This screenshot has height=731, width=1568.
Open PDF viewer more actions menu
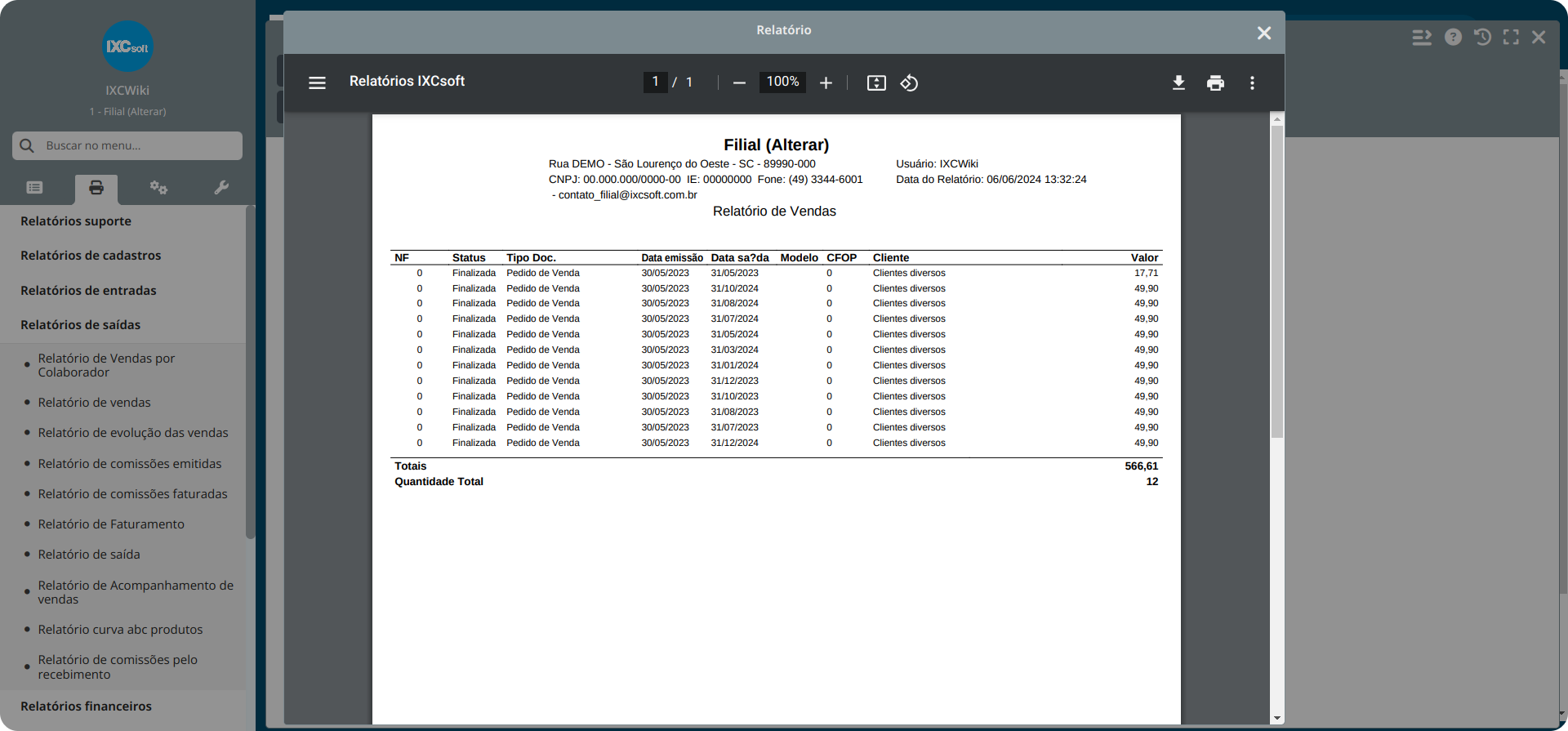1252,82
